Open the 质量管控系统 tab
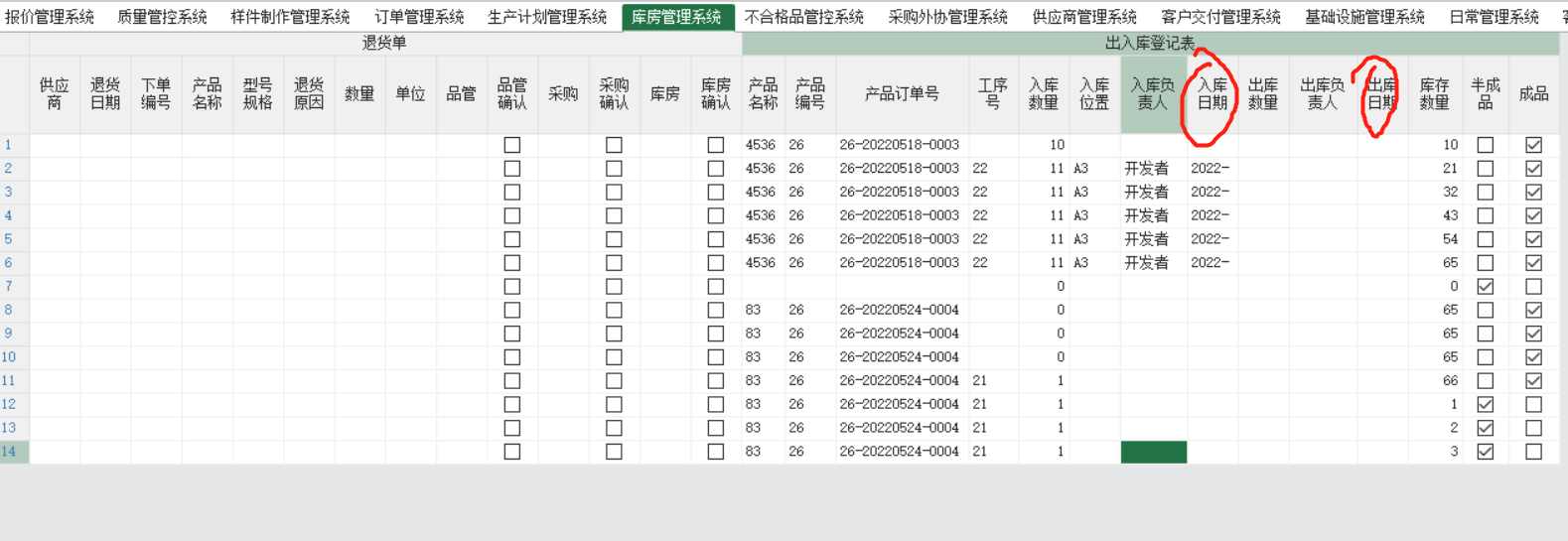Image resolution: width=1568 pixels, height=541 pixels. point(162,17)
